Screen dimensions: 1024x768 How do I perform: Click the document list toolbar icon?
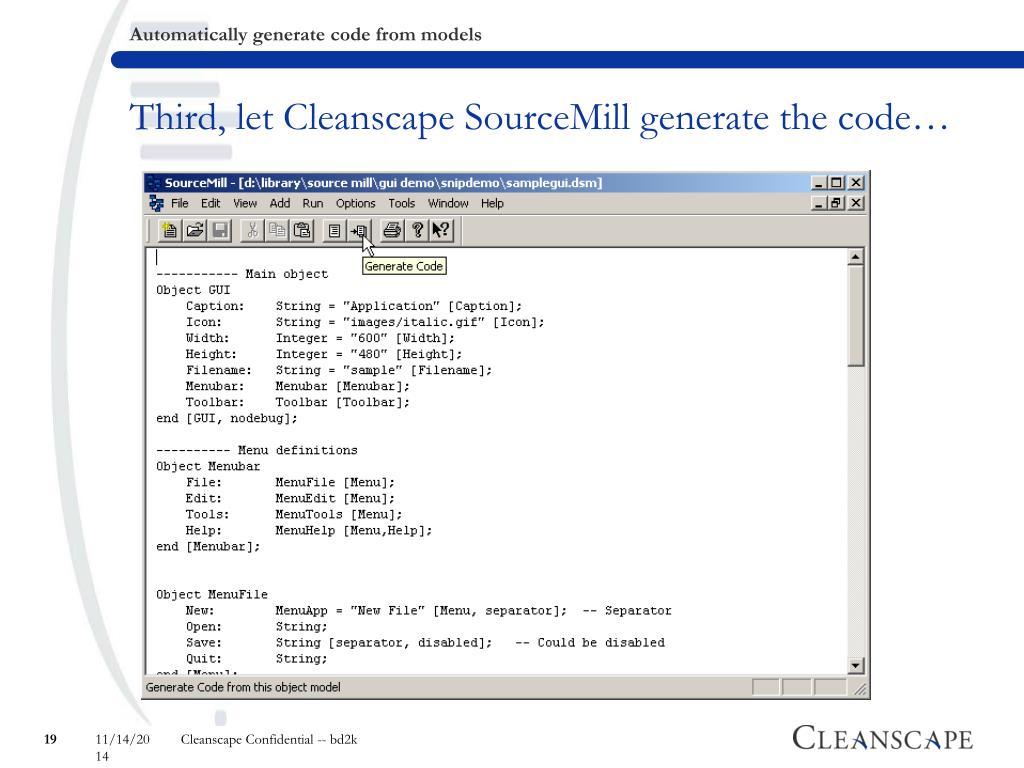point(334,230)
